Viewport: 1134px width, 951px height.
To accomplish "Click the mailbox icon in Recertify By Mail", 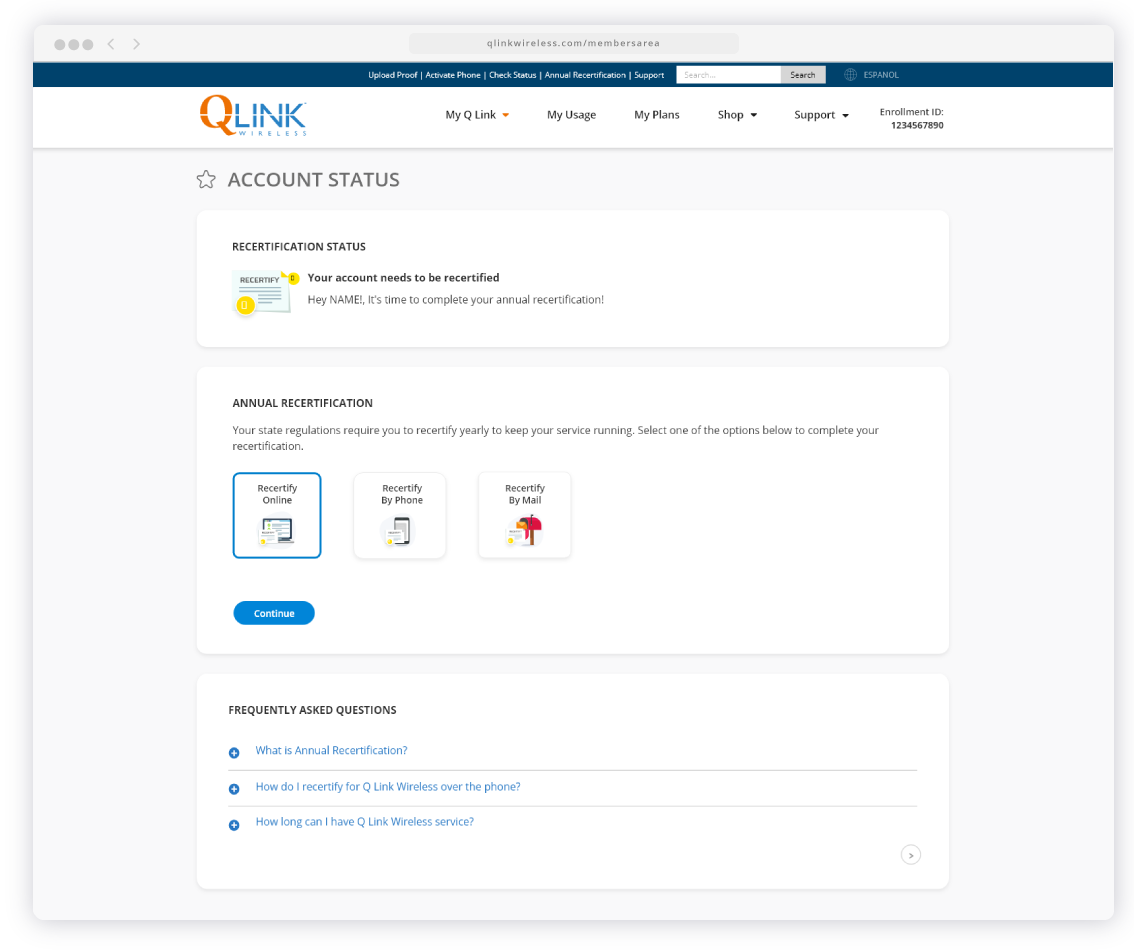I will pos(525,530).
